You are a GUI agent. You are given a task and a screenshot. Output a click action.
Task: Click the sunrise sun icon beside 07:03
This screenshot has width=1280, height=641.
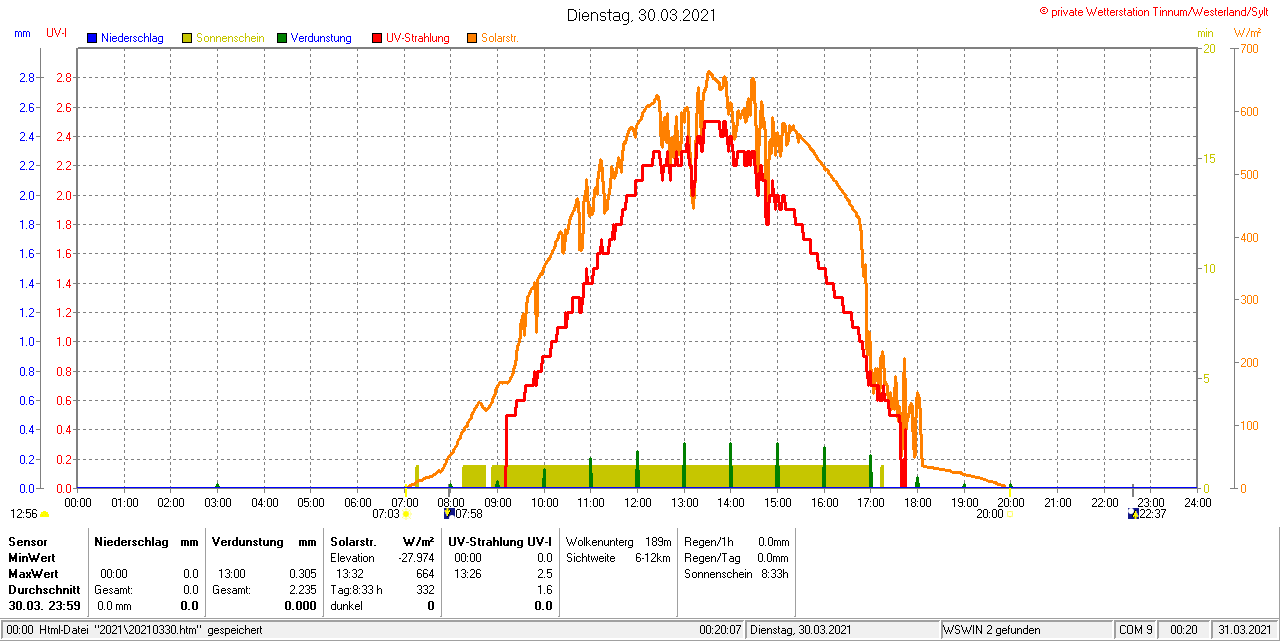[407, 514]
